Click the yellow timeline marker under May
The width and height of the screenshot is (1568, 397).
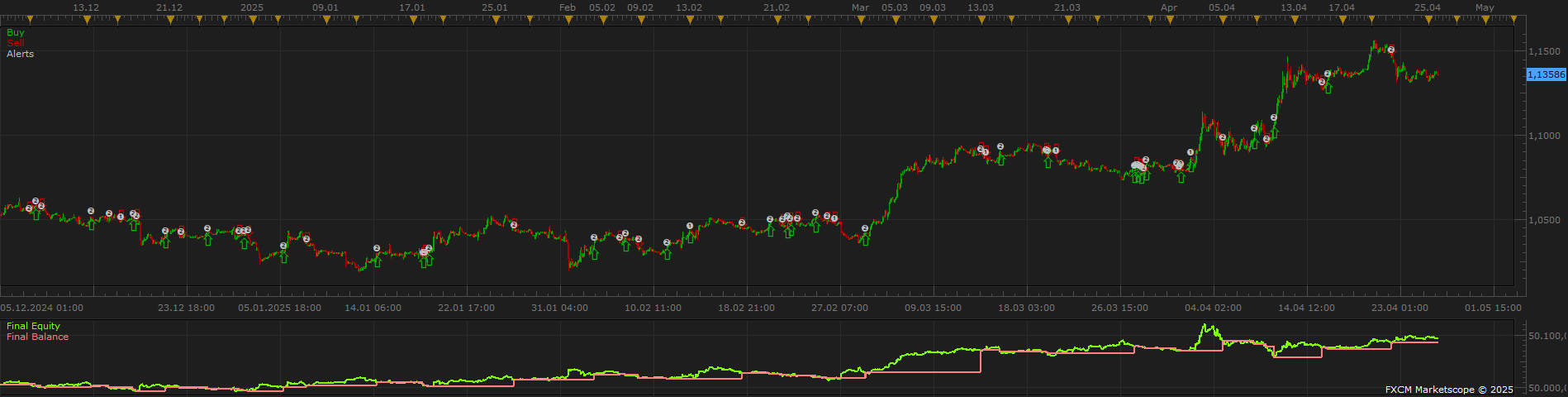pyautogui.click(x=1485, y=19)
